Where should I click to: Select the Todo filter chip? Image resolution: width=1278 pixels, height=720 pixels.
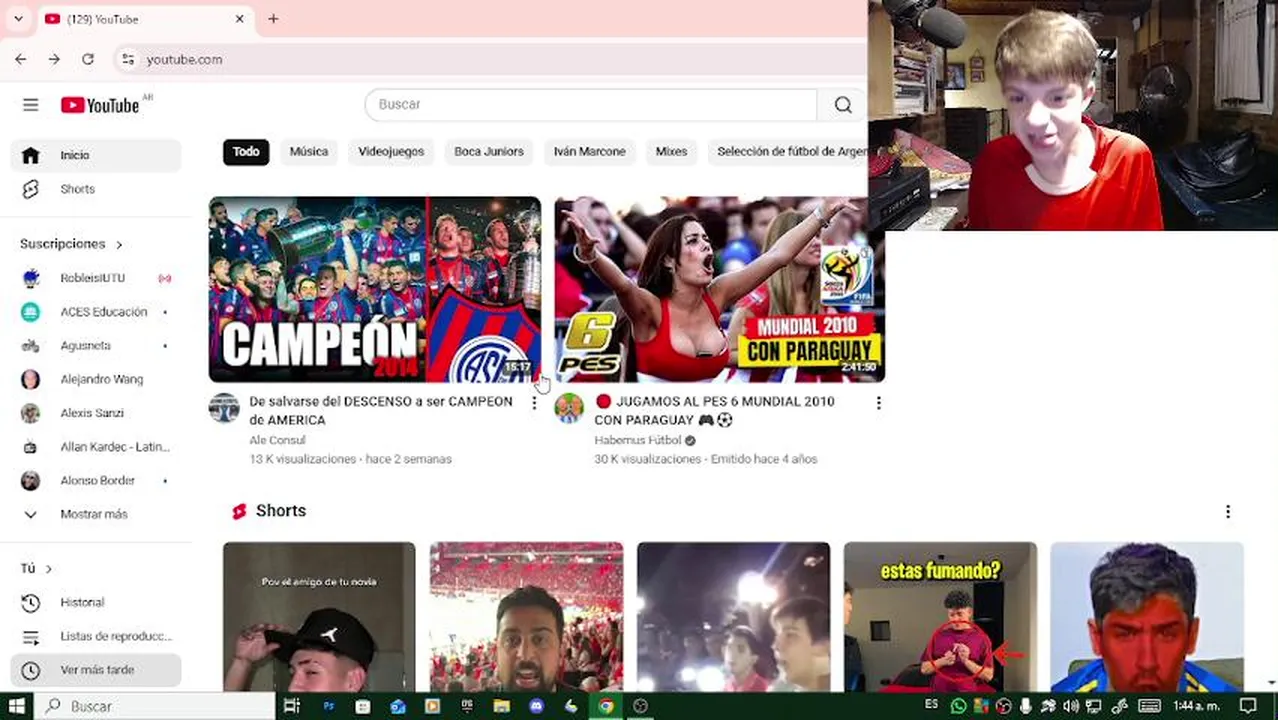coord(246,152)
